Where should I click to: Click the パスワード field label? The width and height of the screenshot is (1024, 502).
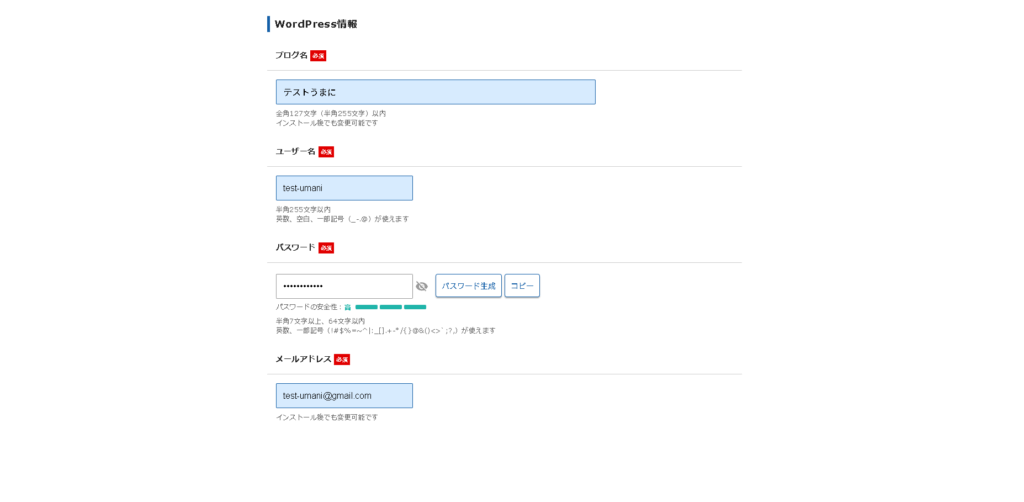pyautogui.click(x=295, y=247)
